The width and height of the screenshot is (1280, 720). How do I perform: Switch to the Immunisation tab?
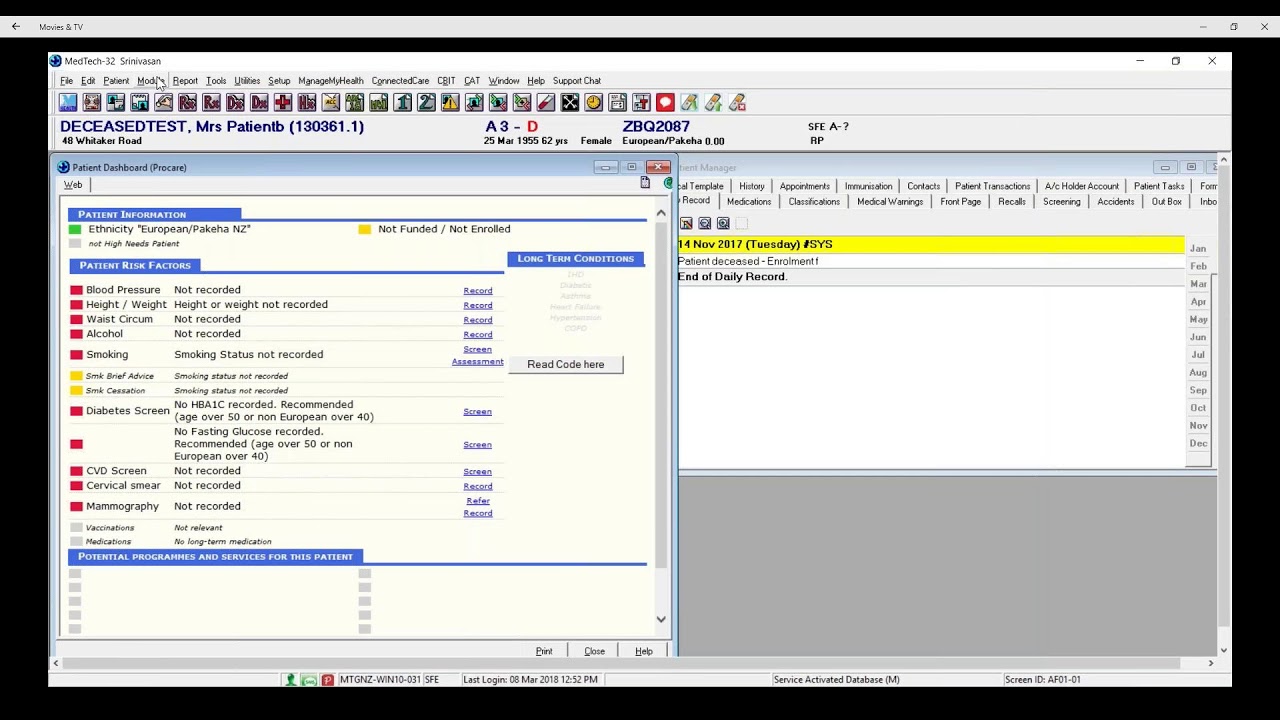[868, 186]
